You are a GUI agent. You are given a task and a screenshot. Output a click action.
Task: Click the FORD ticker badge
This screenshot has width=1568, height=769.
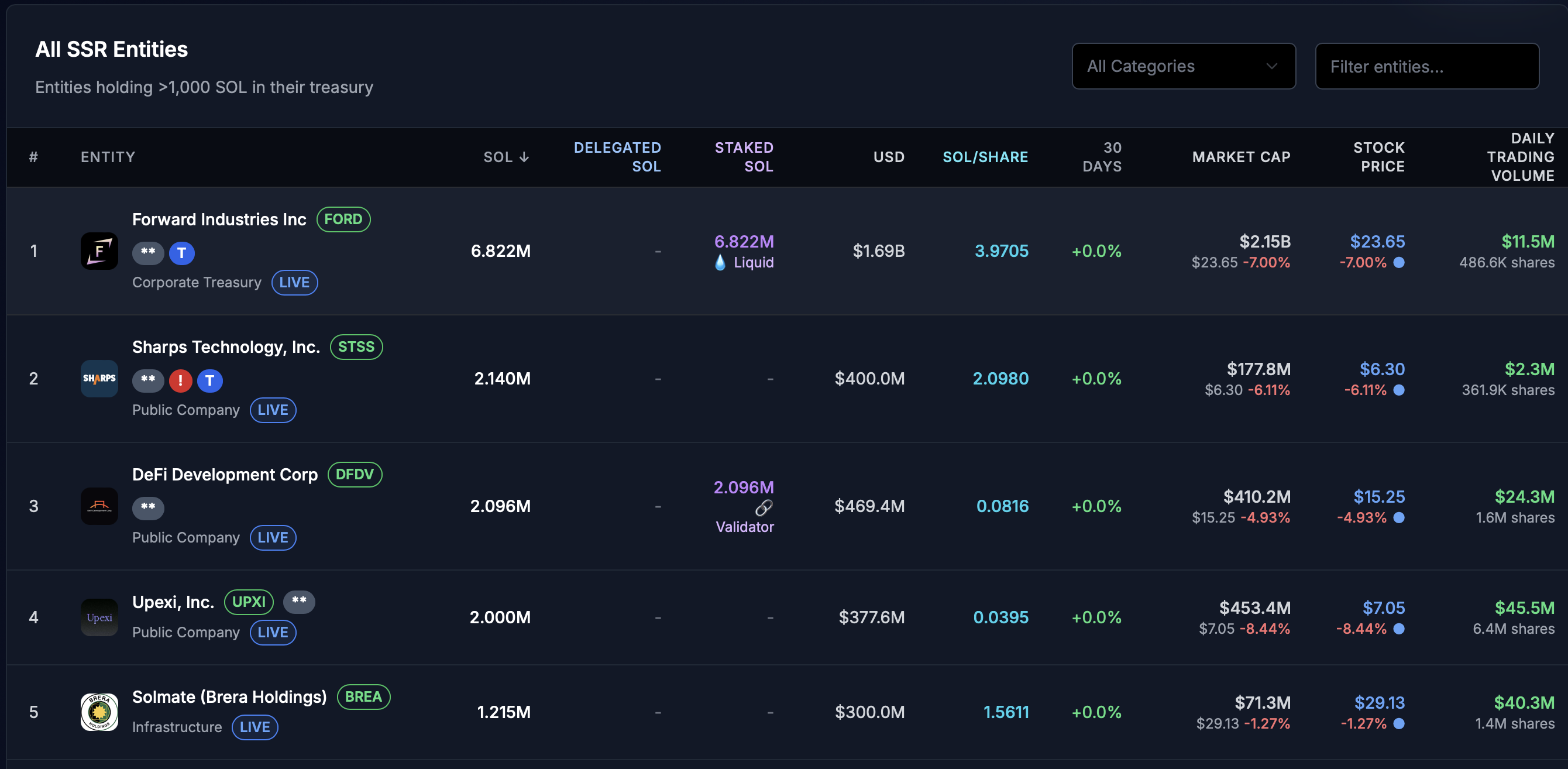[x=343, y=219]
